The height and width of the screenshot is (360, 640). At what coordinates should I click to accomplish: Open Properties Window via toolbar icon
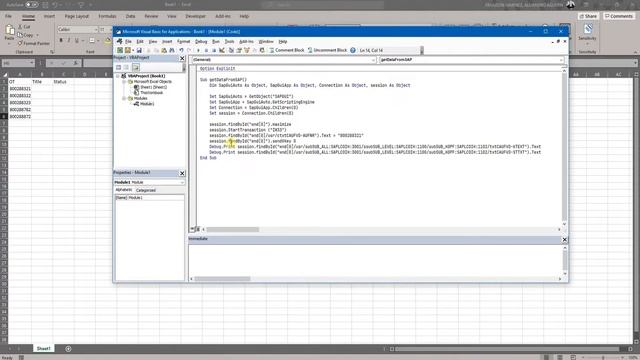point(239,50)
